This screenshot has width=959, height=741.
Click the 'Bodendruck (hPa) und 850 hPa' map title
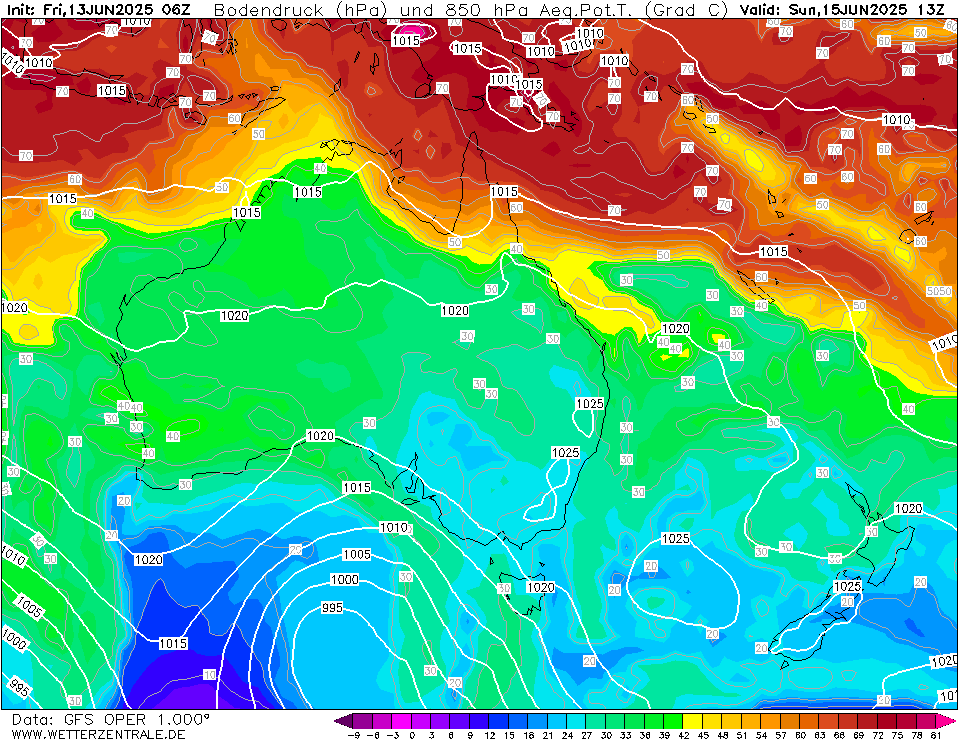pyautogui.click(x=374, y=10)
